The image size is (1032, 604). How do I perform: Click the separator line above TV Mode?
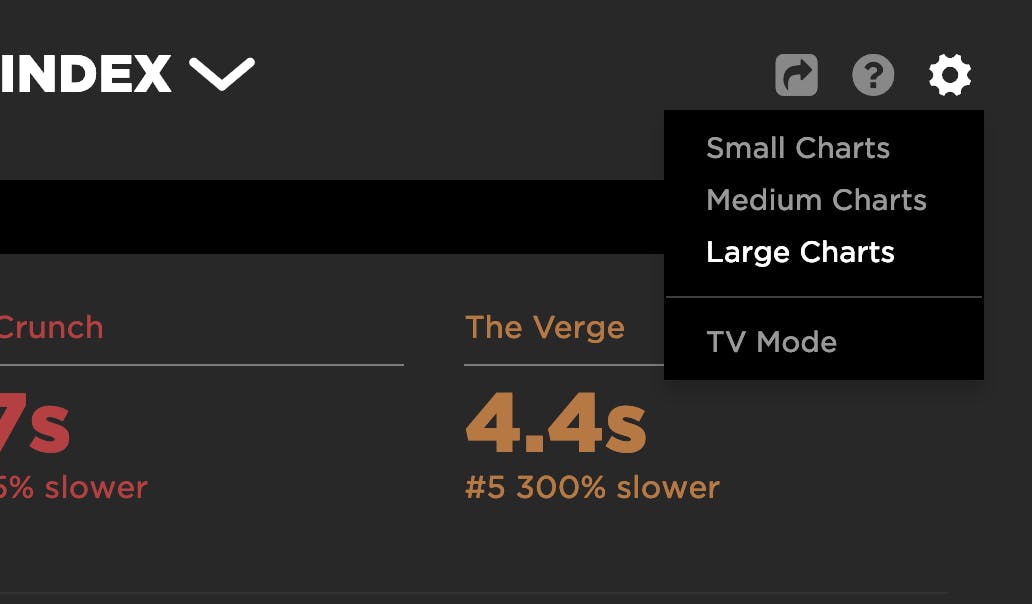[824, 297]
